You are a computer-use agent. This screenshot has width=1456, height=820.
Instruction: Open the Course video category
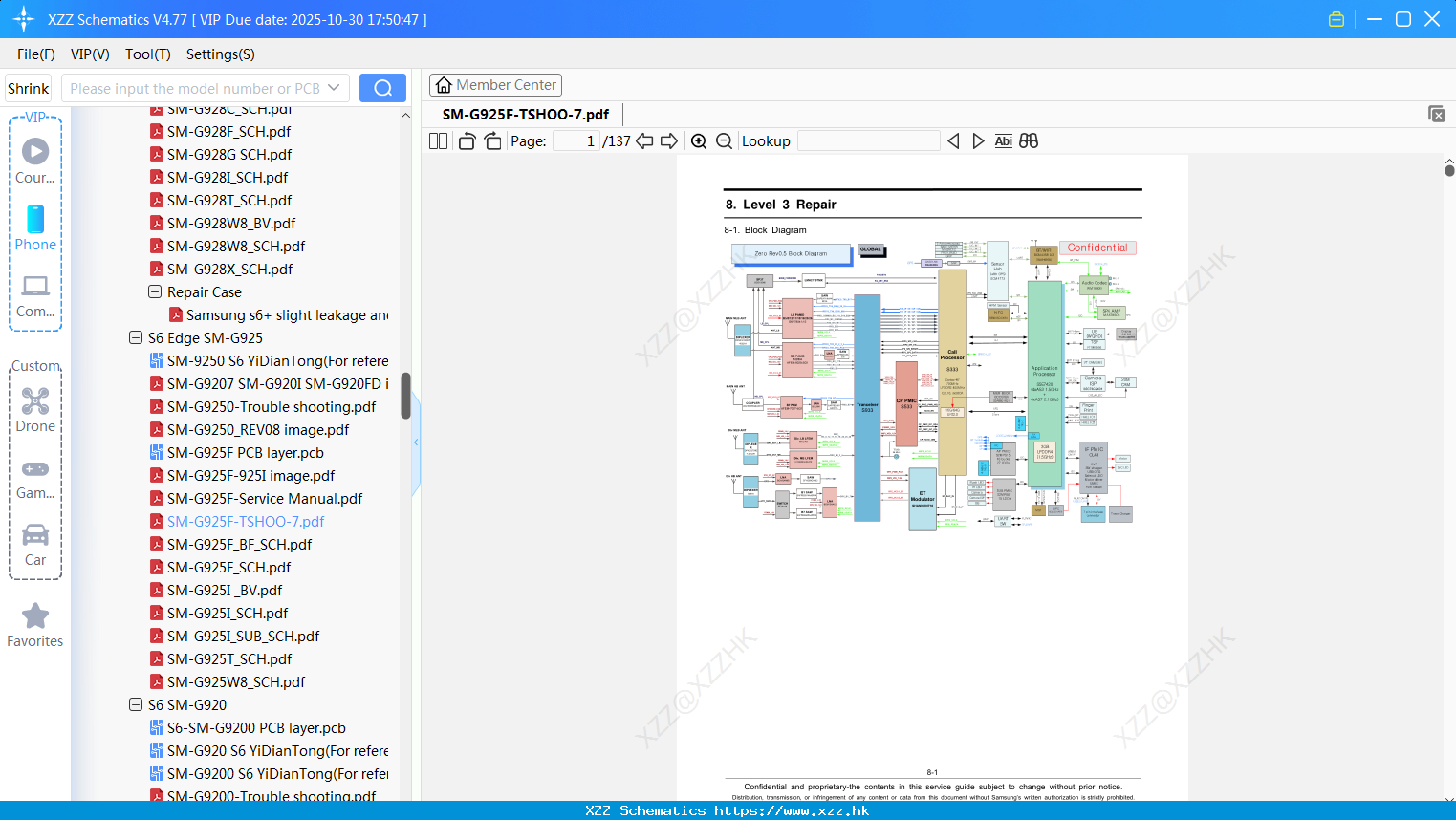35,161
